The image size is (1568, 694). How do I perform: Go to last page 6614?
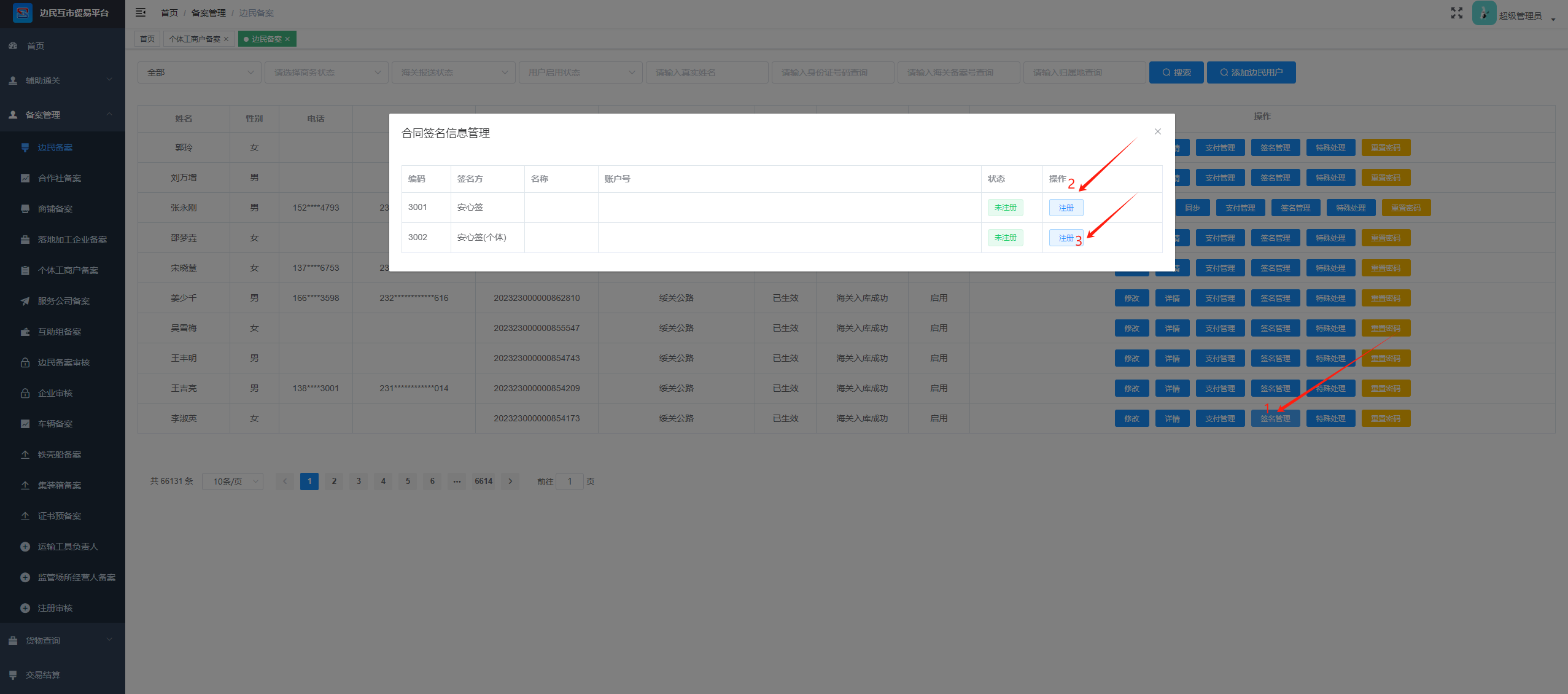click(x=484, y=482)
